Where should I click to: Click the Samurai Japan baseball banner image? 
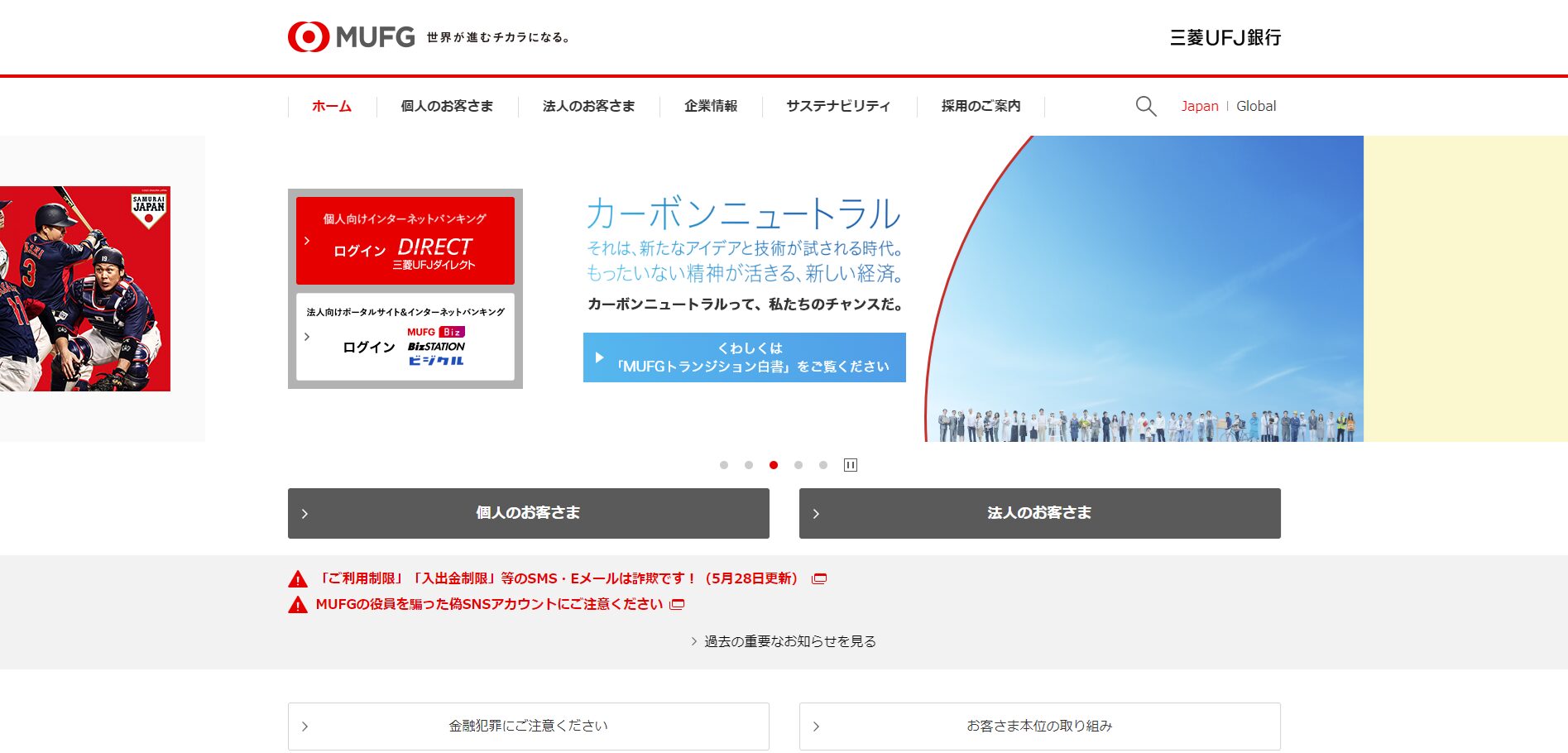pyautogui.click(x=85, y=289)
